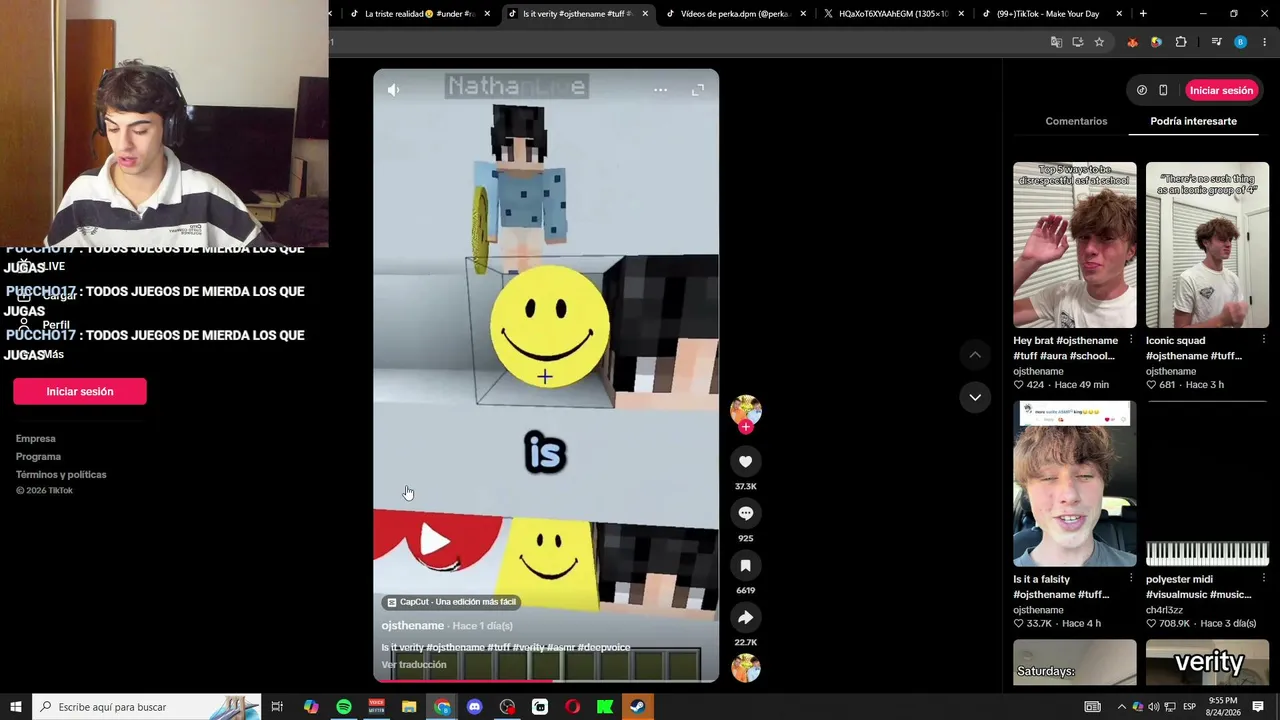
Task: Open the Opera browser taskbar icon
Action: (572, 707)
